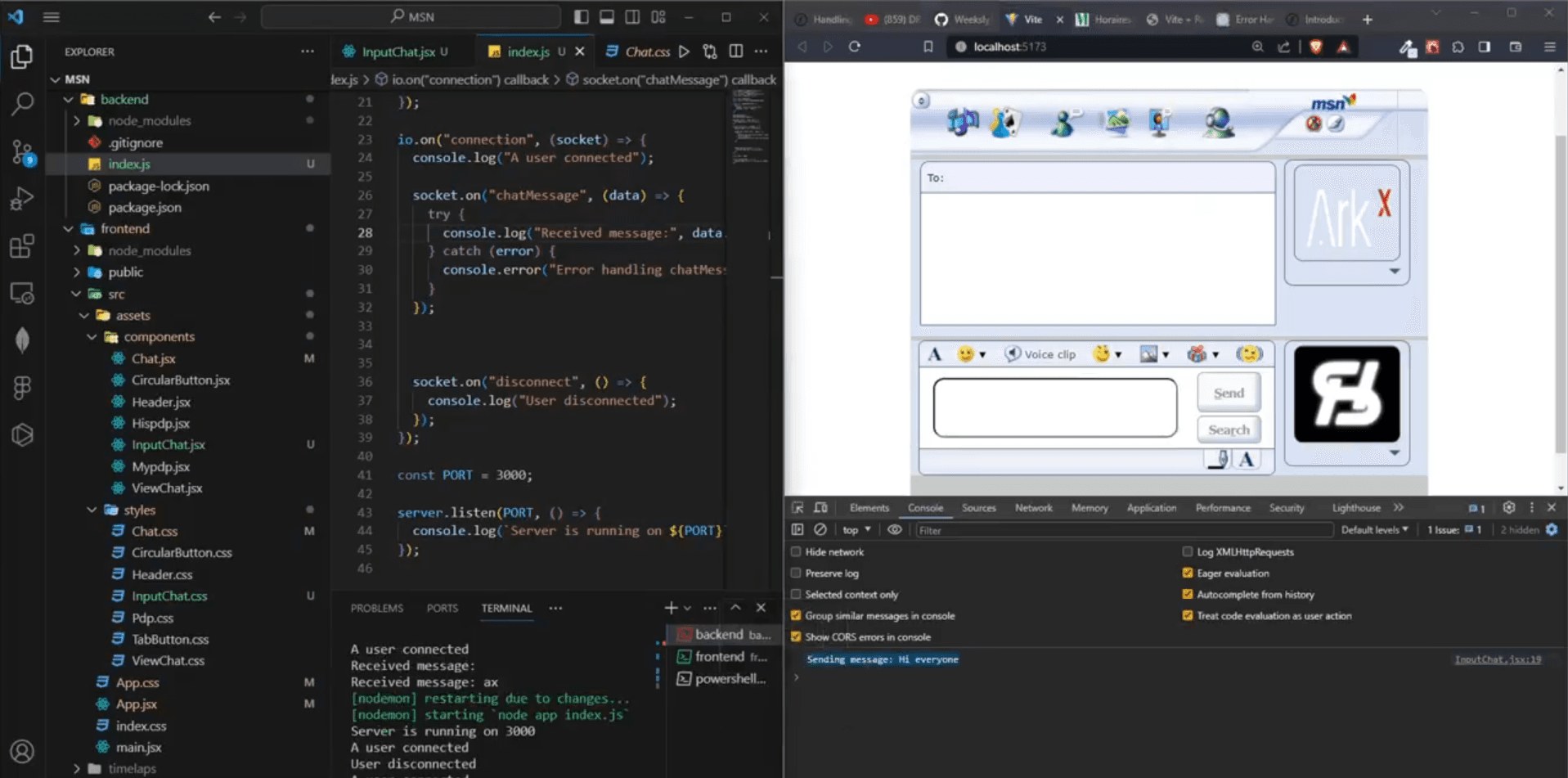Reload the localhost page in browser
The width and height of the screenshot is (1568, 778).
pos(855,47)
